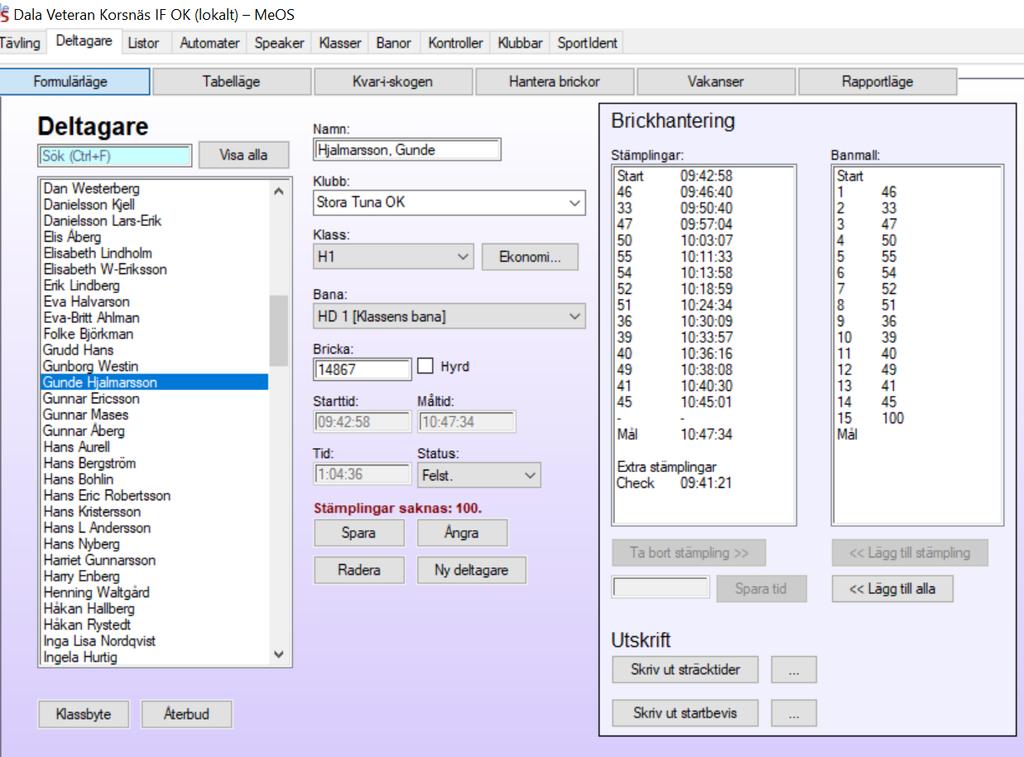The height and width of the screenshot is (757, 1024).
Task: Open the Klubbar tab
Action: pyautogui.click(x=520, y=43)
